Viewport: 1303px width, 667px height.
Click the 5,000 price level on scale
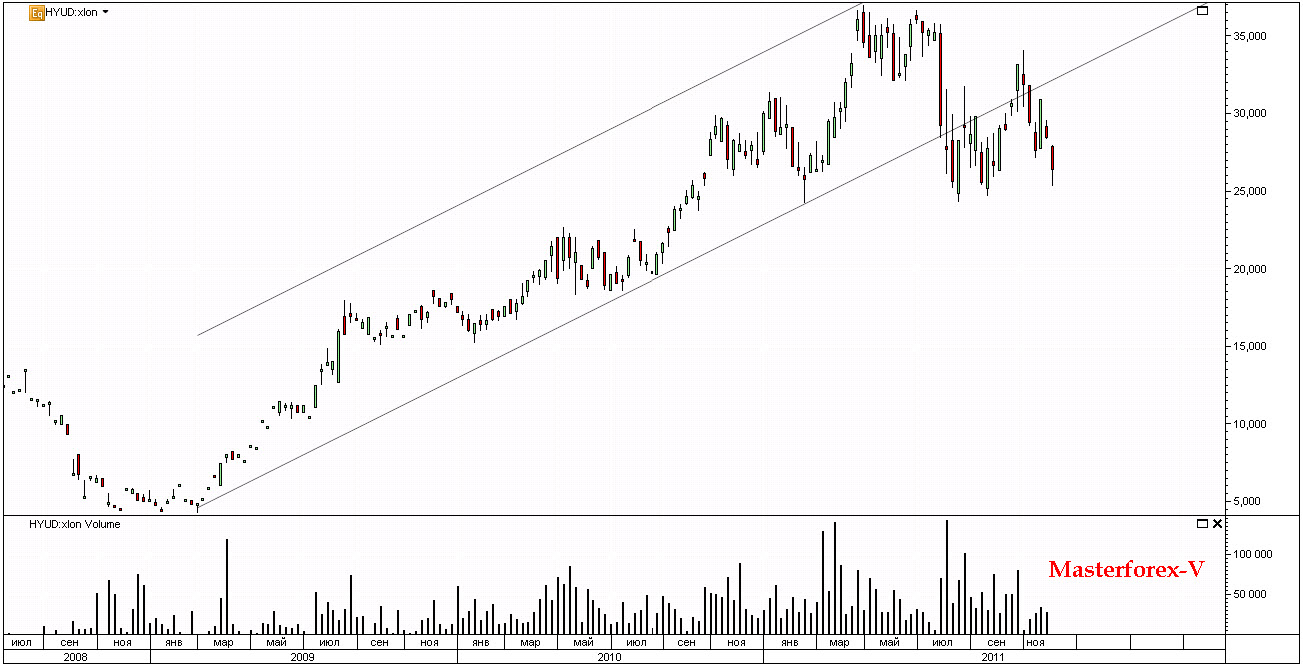click(x=1254, y=501)
